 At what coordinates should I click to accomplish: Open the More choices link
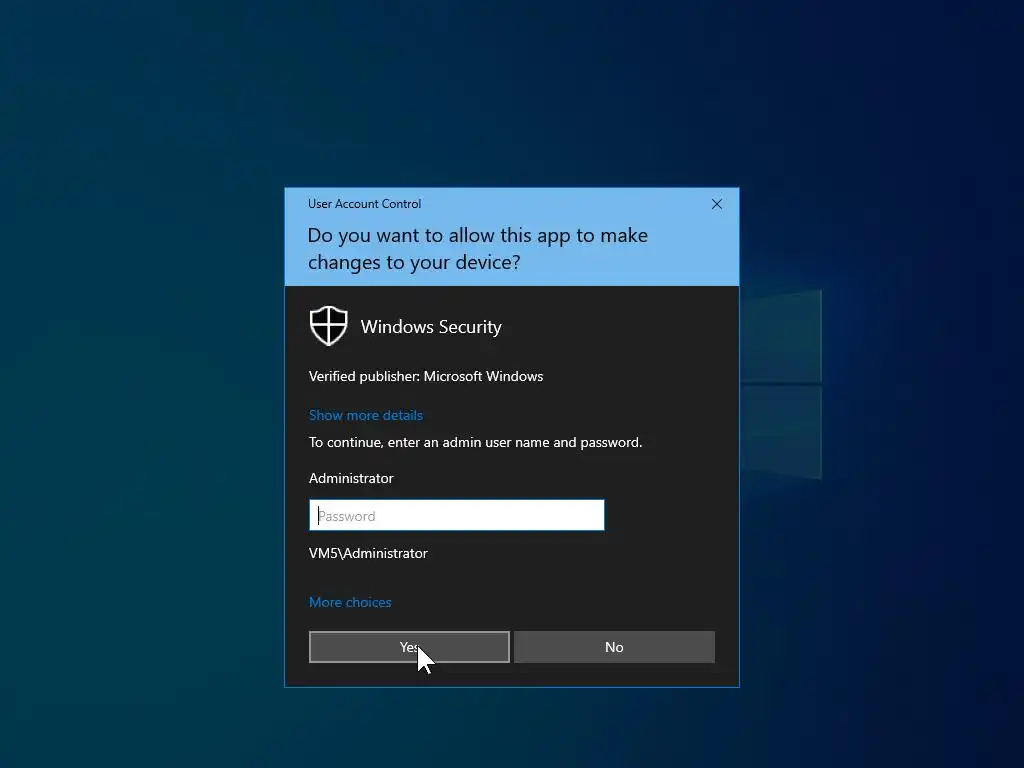pos(350,602)
